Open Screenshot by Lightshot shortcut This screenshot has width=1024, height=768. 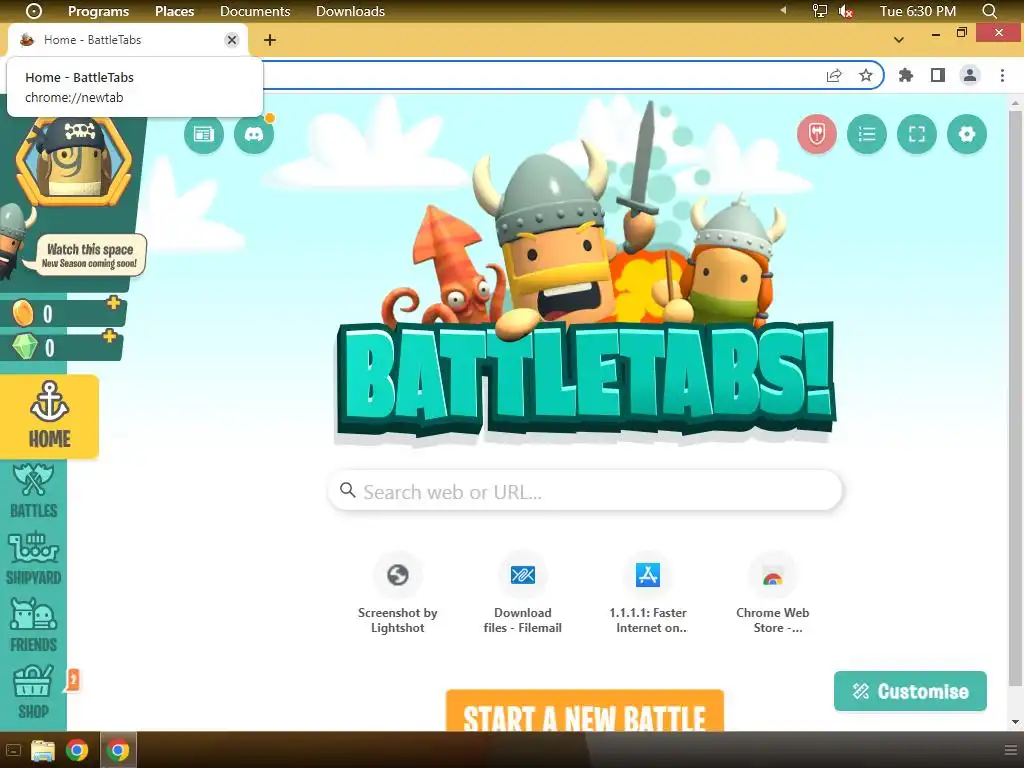point(398,593)
